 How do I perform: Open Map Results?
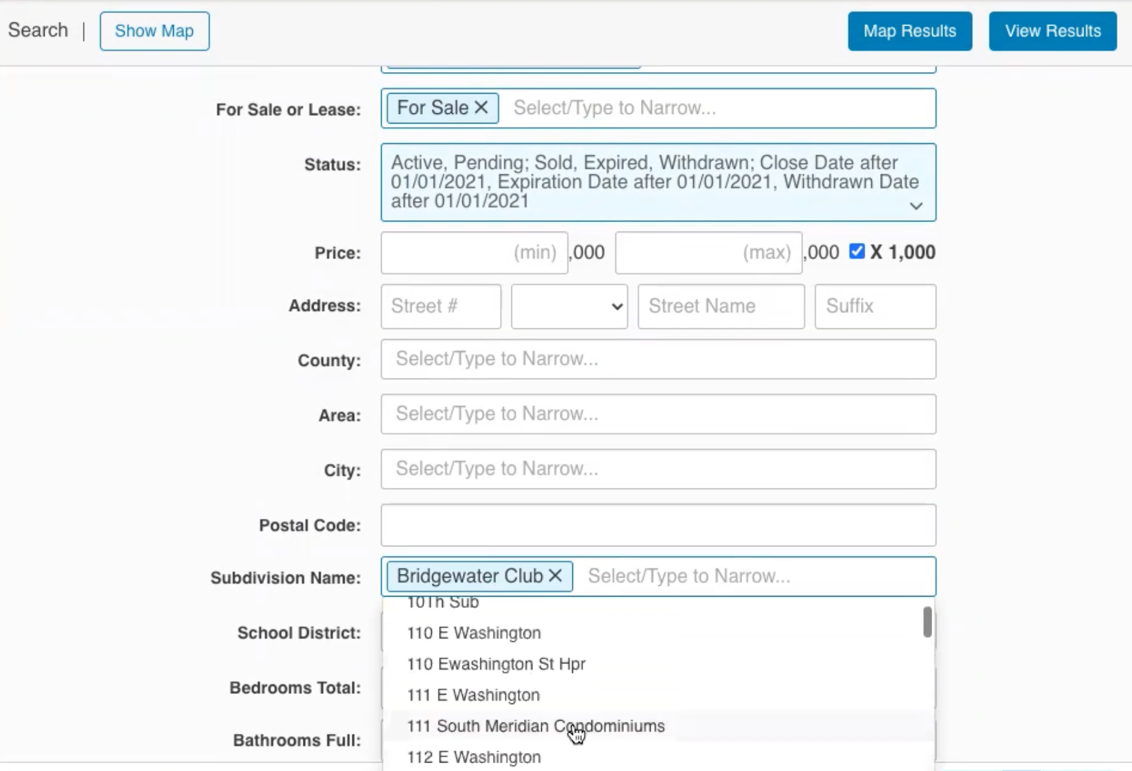tap(909, 31)
